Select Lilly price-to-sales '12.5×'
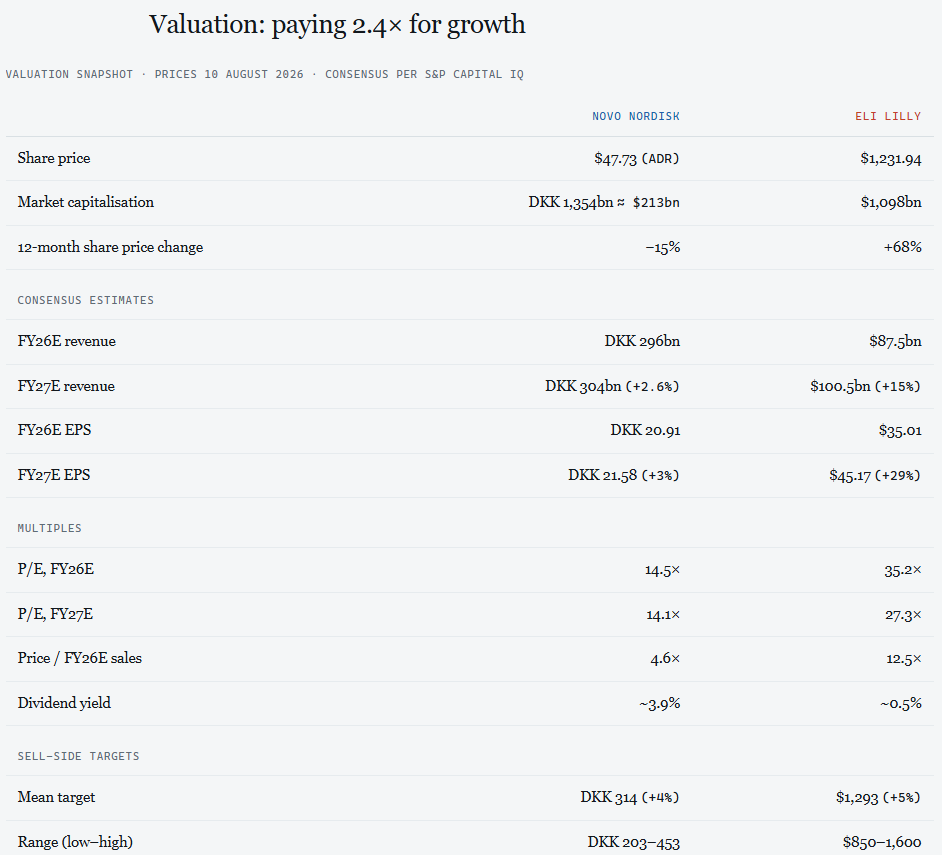The height and width of the screenshot is (855, 942). pos(904,659)
